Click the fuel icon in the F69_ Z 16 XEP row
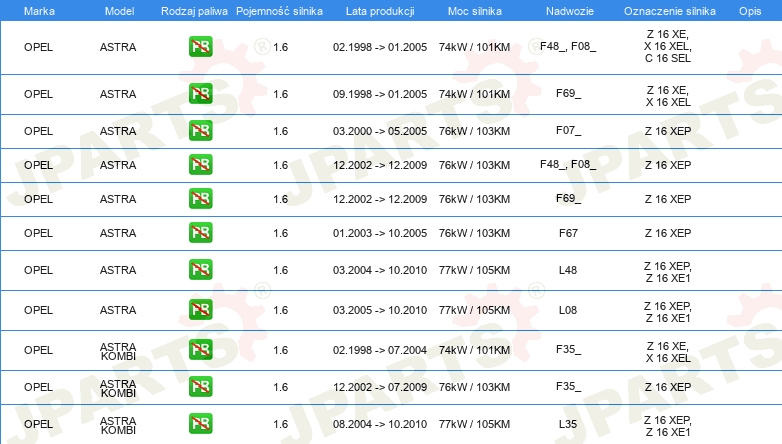The height and width of the screenshot is (444, 782). tap(200, 199)
